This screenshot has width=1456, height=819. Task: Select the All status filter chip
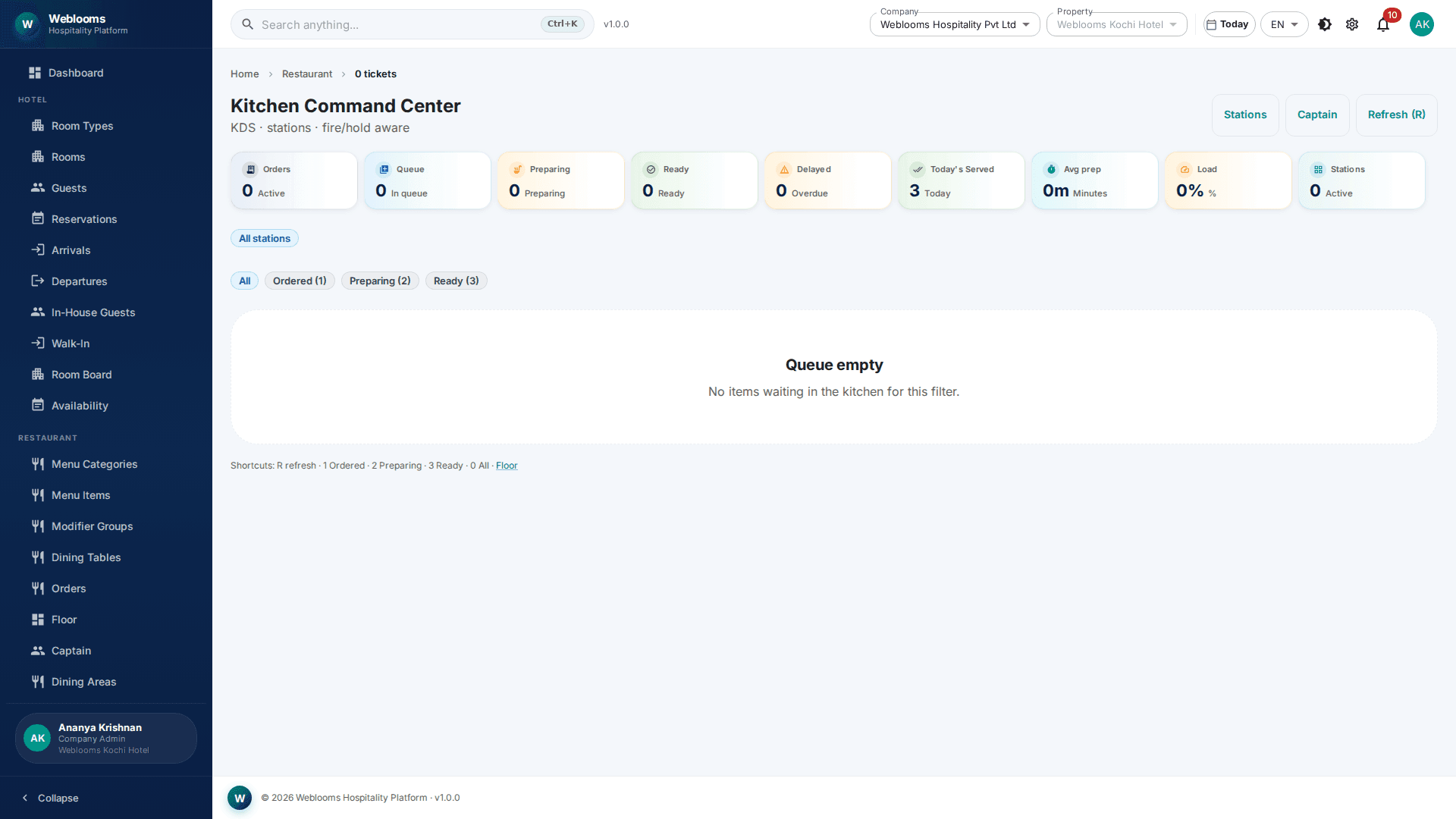pyautogui.click(x=244, y=281)
